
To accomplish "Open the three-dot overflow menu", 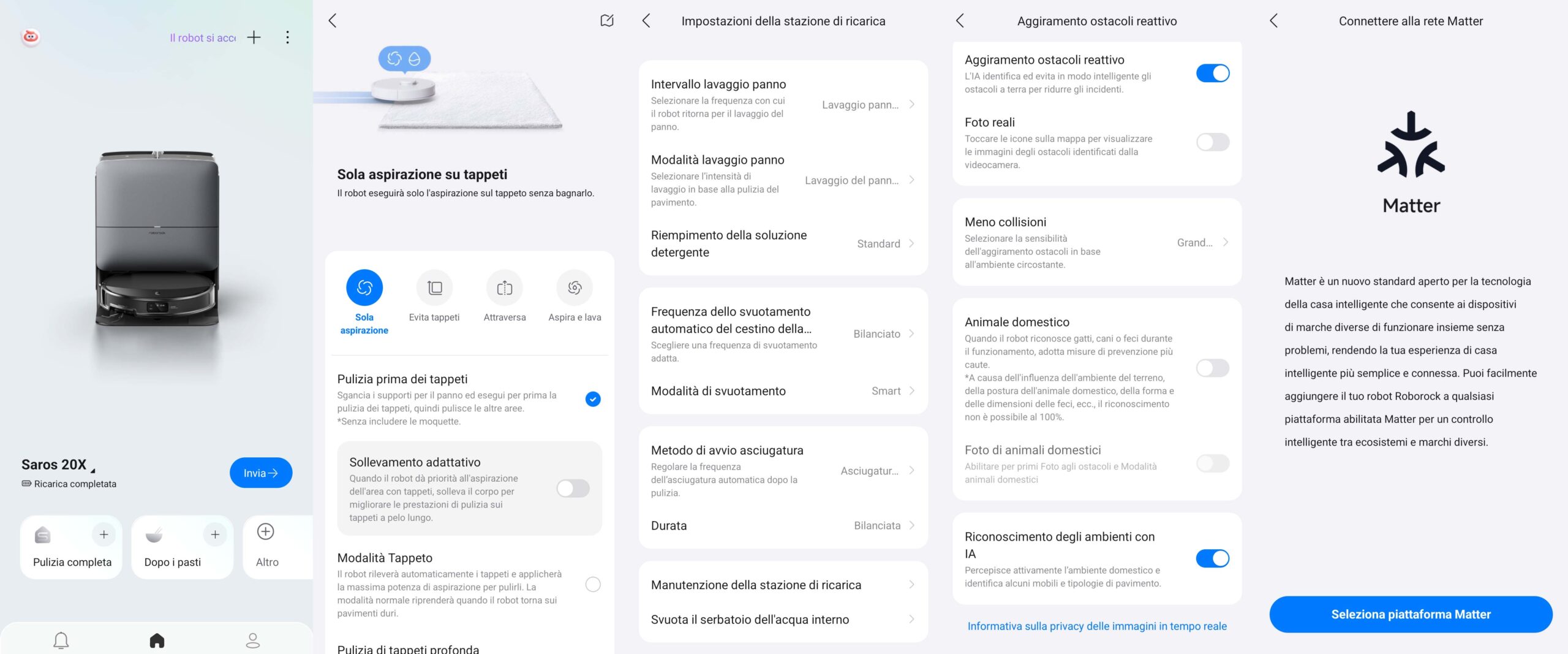I will tap(287, 37).
